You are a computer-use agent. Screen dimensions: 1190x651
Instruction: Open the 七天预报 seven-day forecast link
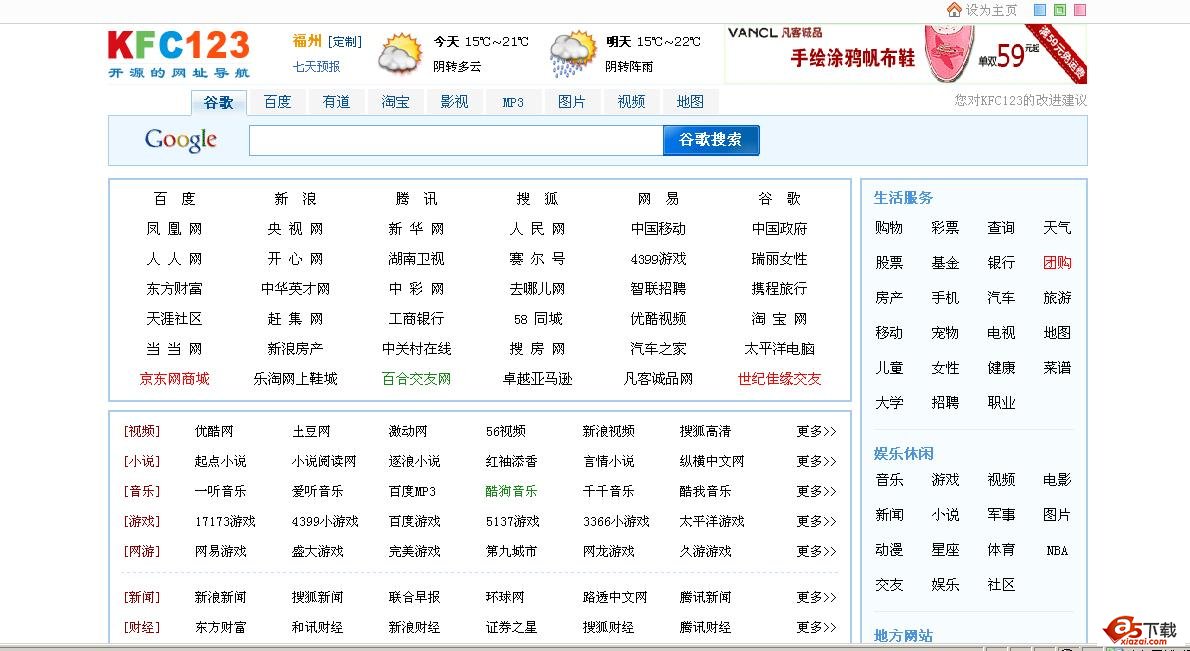pos(316,67)
